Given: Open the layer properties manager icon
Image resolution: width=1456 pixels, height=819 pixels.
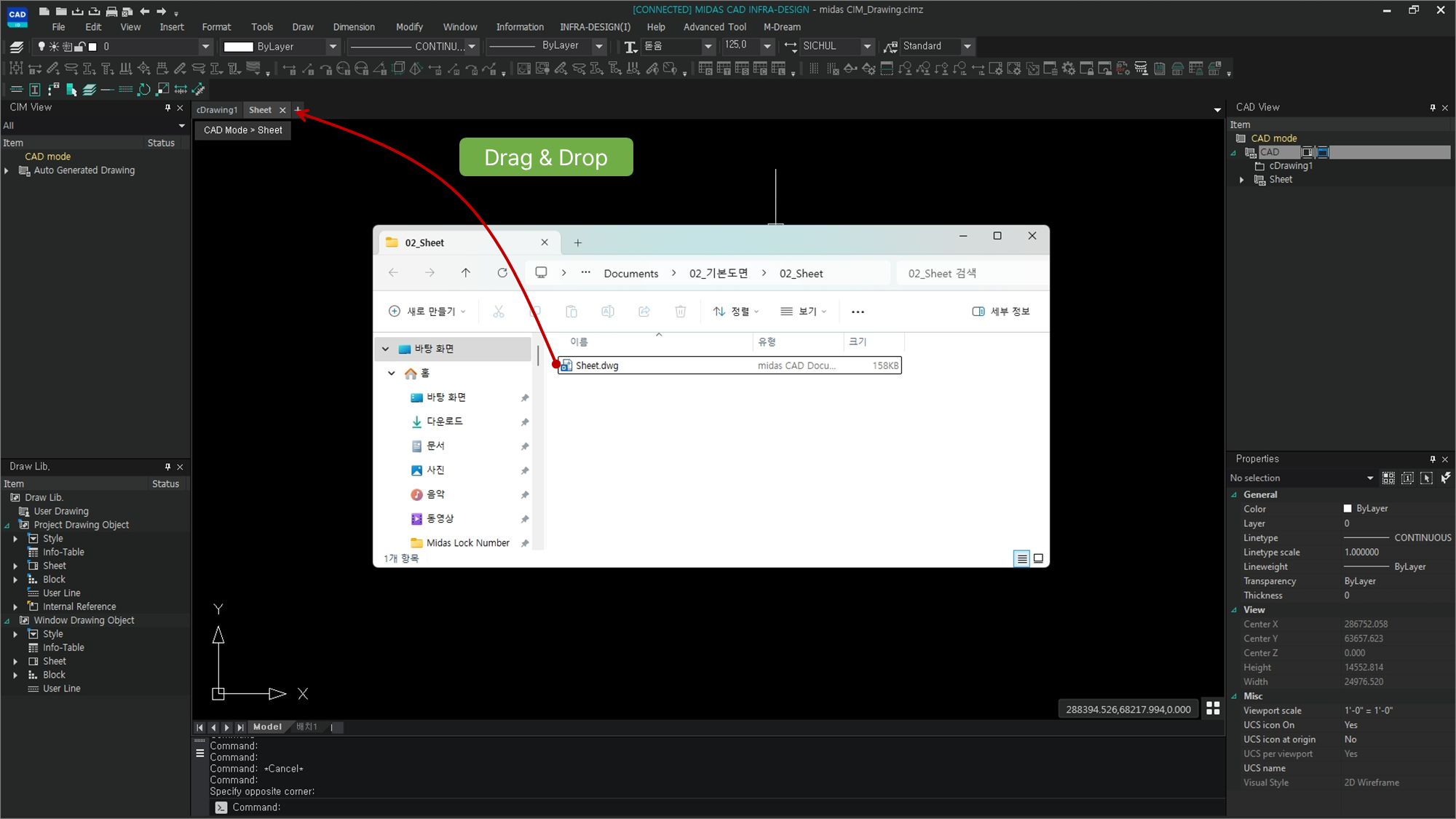Looking at the screenshot, I should 16,47.
